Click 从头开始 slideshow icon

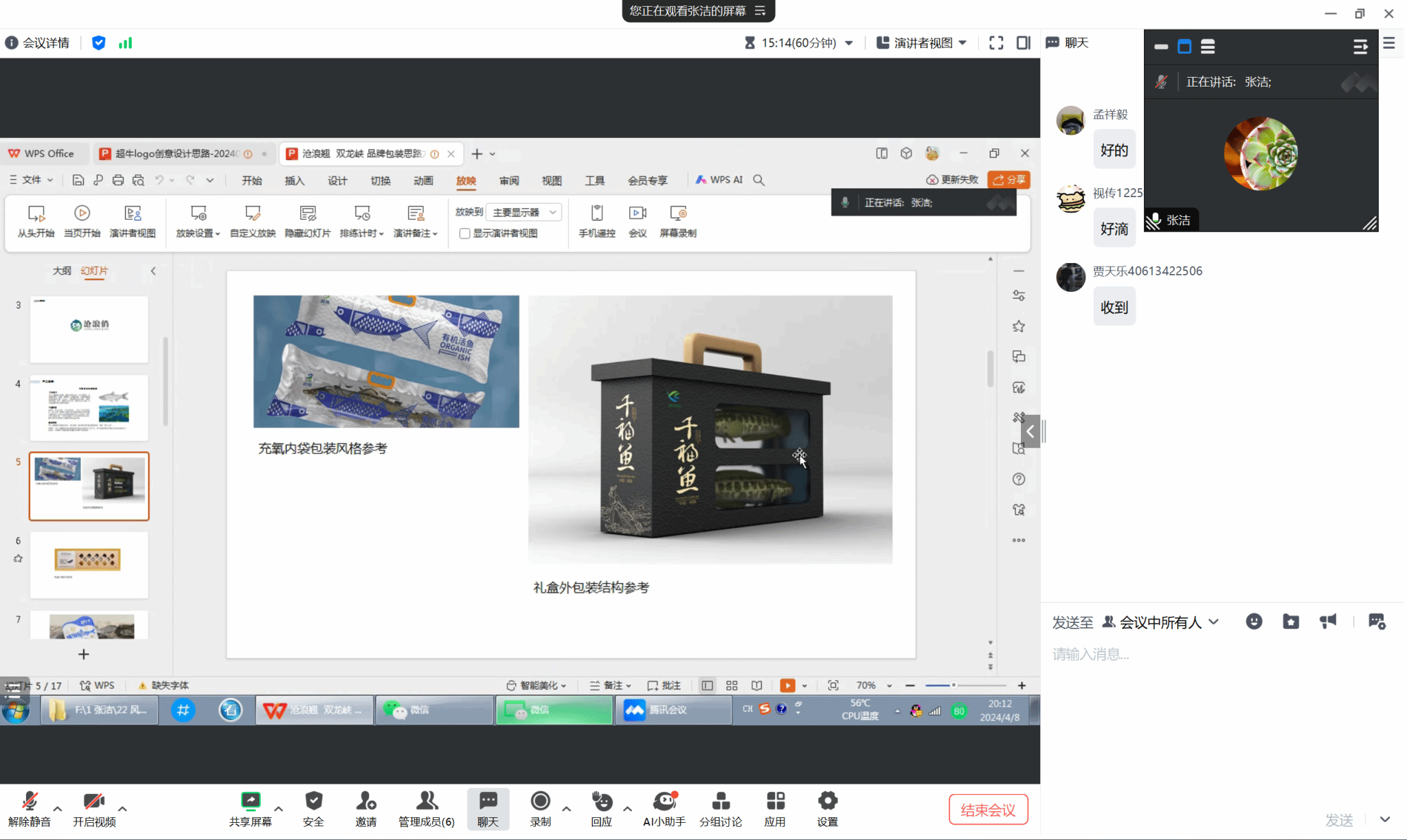click(x=36, y=221)
